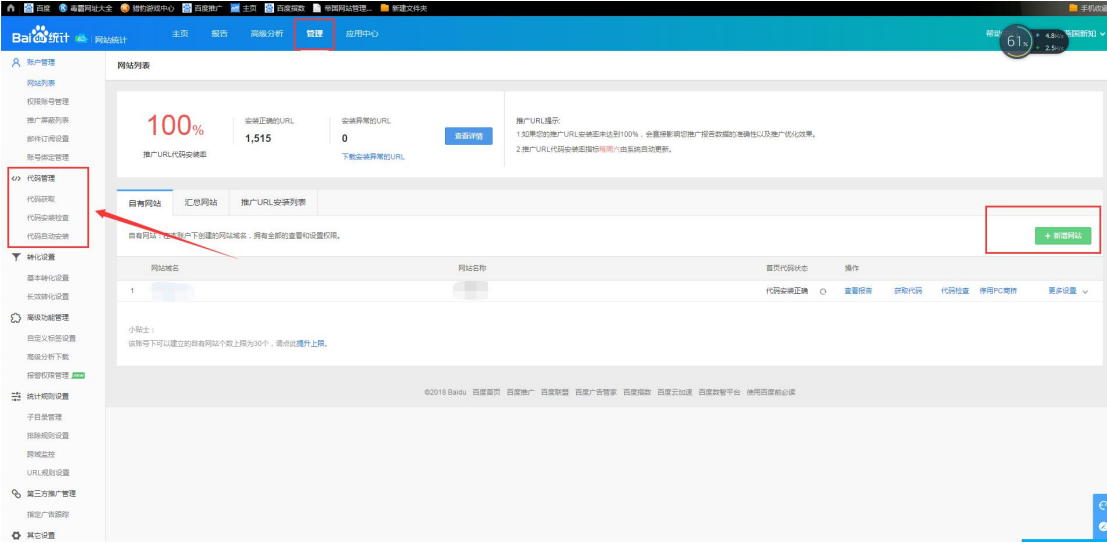The width and height of the screenshot is (1107, 543).
Task: Click the home icon in the bookmarks bar
Action: pyautogui.click(x=10, y=8)
